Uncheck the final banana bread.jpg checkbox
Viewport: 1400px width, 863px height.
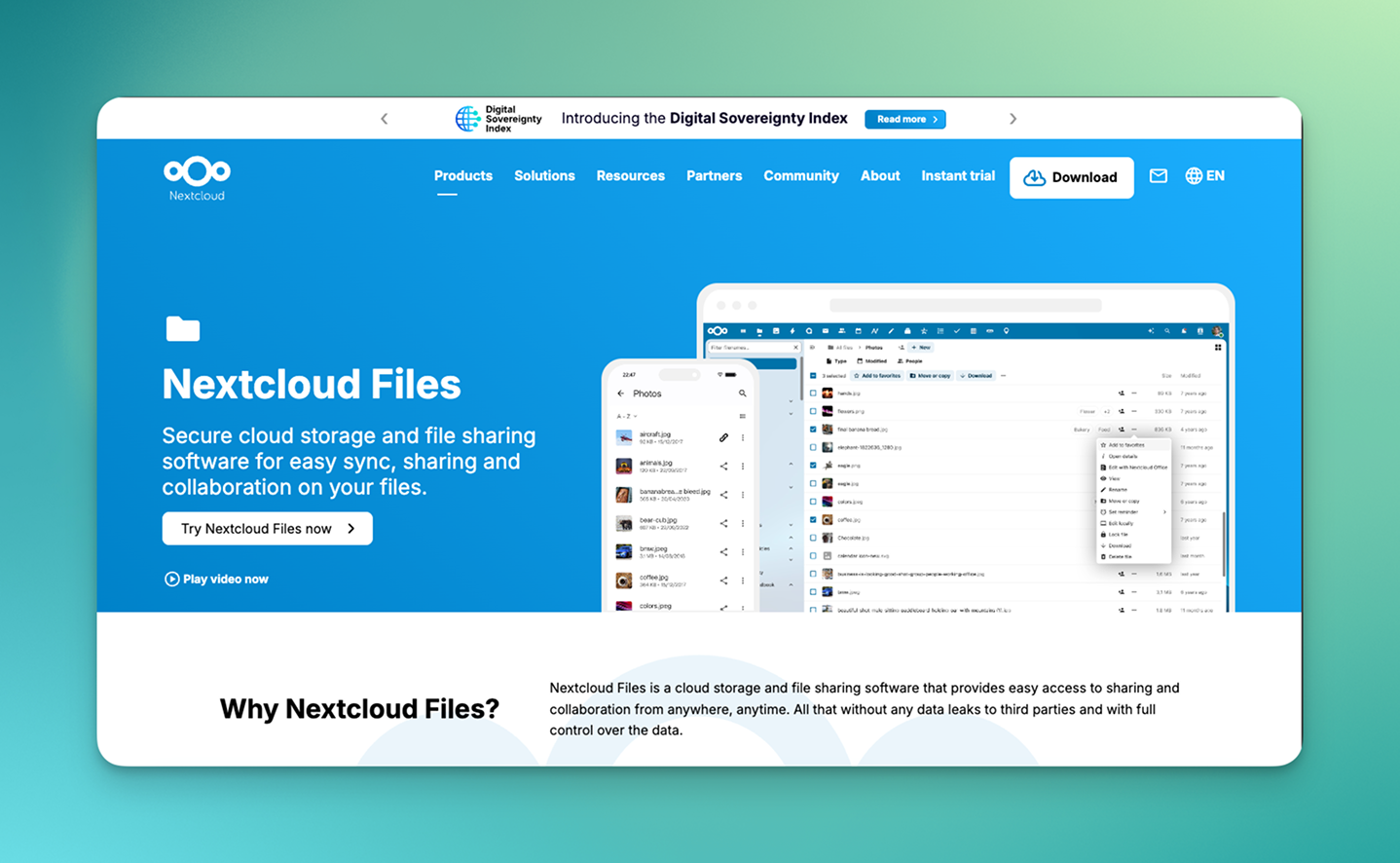click(813, 430)
